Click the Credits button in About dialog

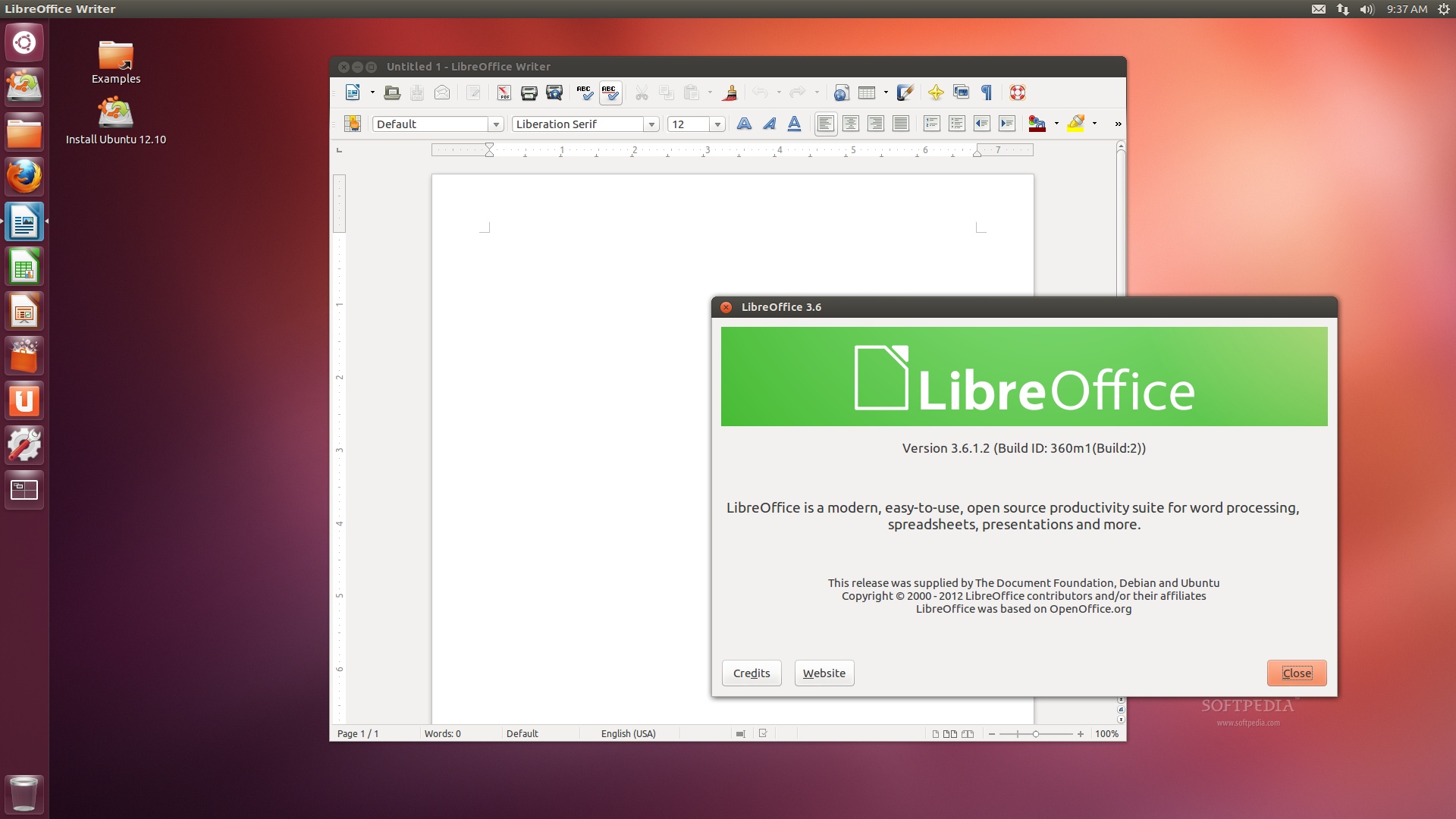(751, 673)
